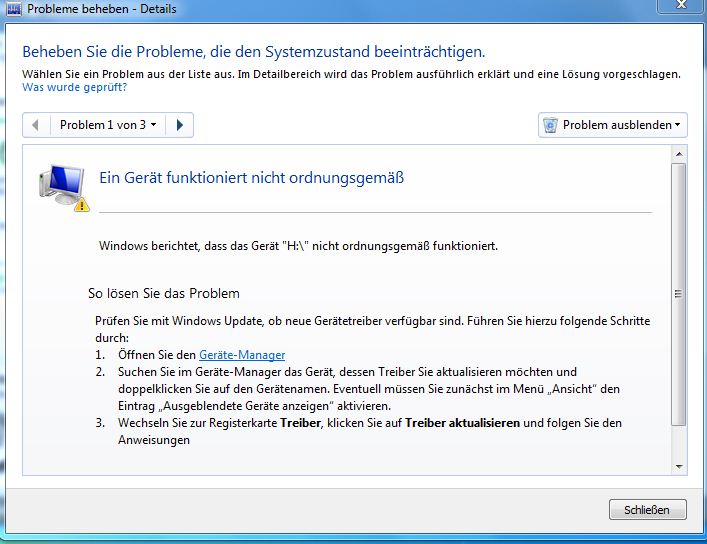Click the scrollbar down arrow

[x=679, y=467]
